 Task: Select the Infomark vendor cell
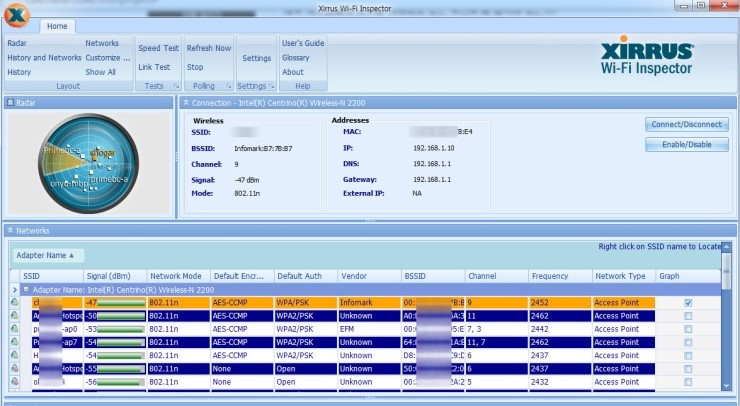[370, 303]
